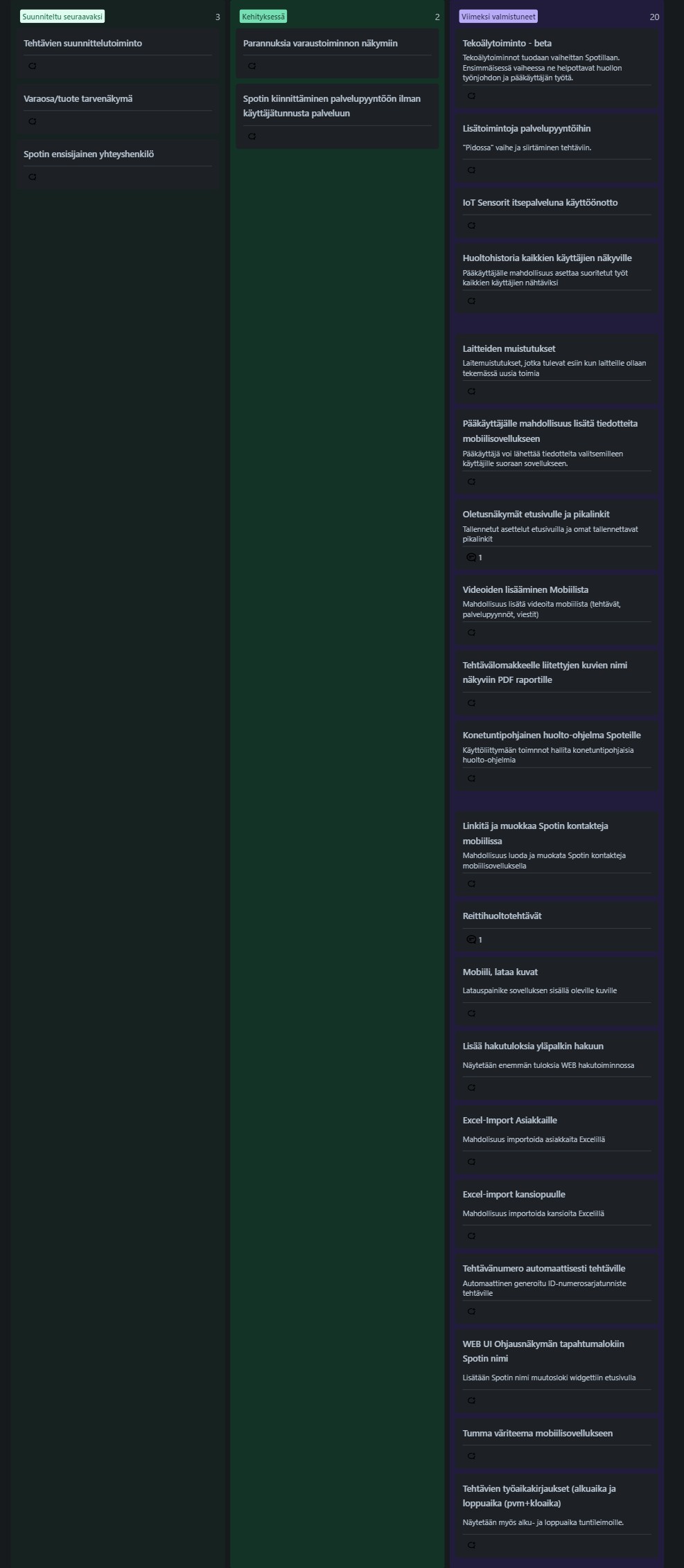Screen dimensions: 684x1568
Task: Click comment icon under IoT Sensorit card
Action: 471,225
